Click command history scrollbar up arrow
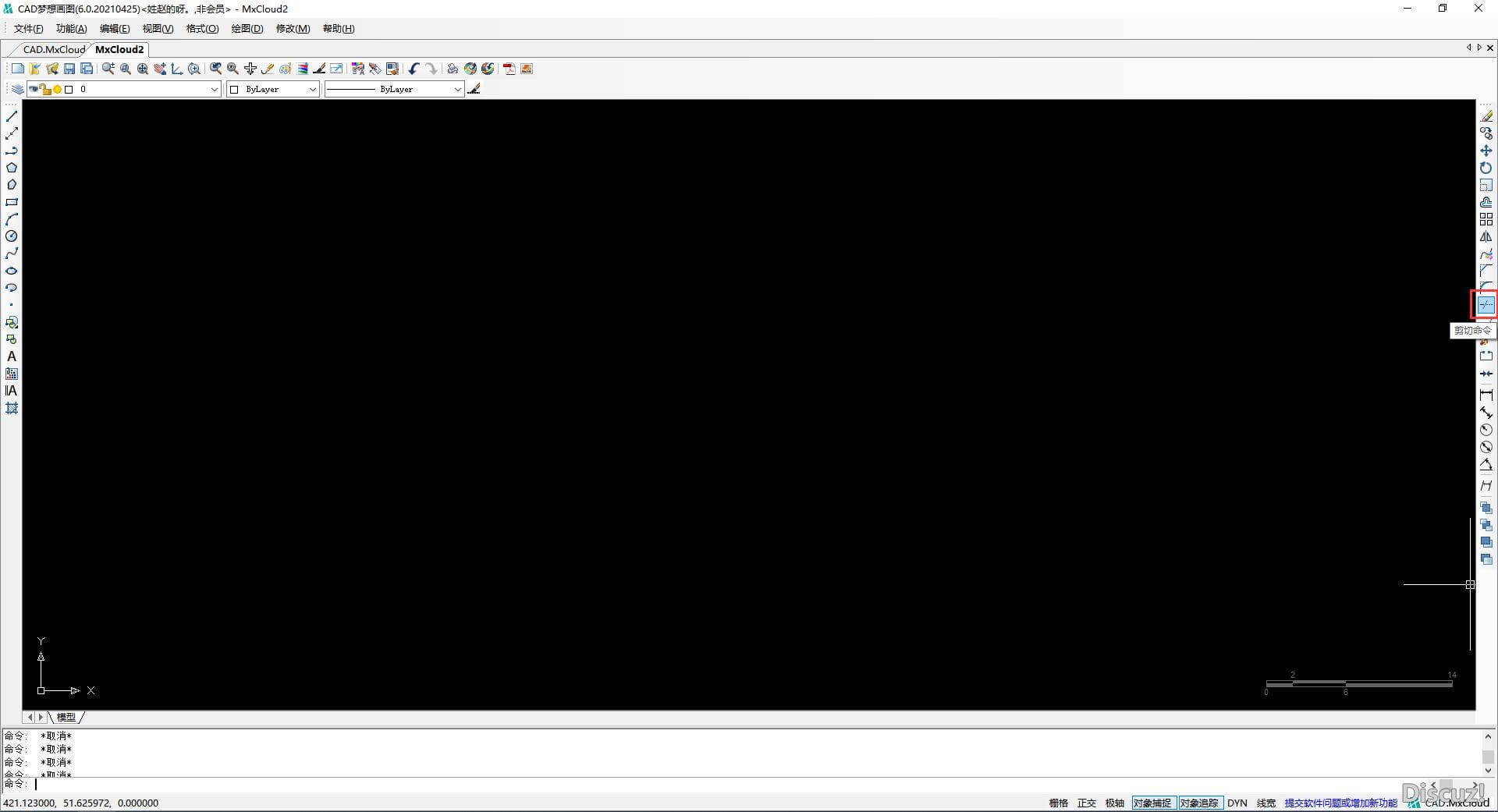The height and width of the screenshot is (812, 1498). pyautogui.click(x=1487, y=736)
